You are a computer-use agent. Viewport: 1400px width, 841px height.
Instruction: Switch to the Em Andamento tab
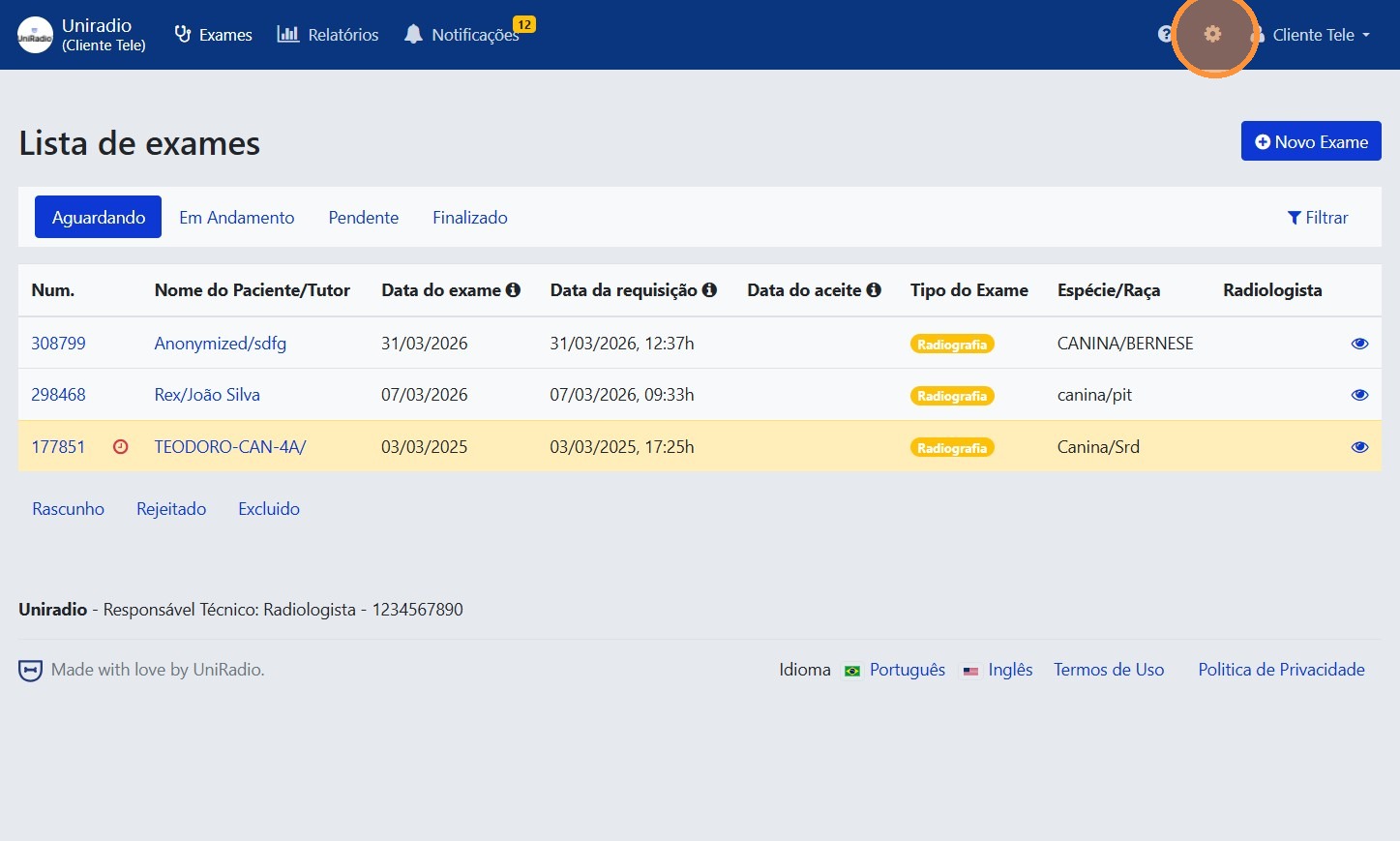click(x=236, y=217)
